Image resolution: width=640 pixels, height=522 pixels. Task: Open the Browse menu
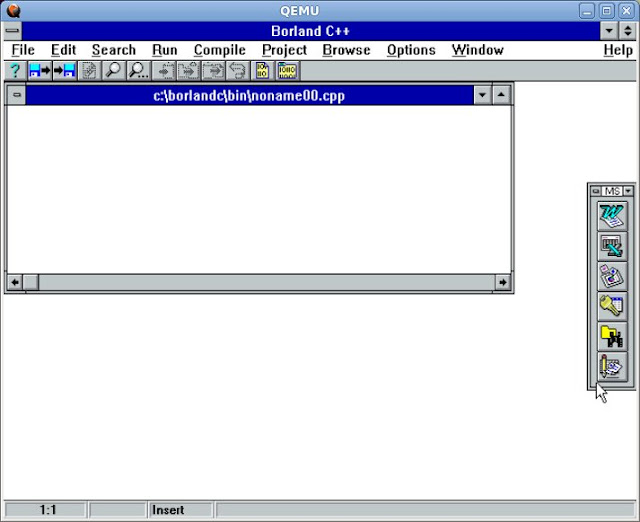pos(346,50)
